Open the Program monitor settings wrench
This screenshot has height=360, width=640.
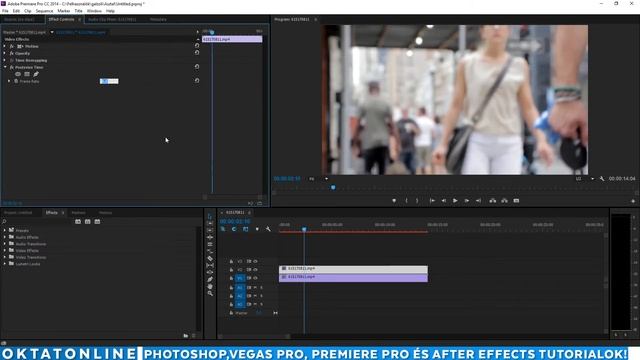pos(602,179)
